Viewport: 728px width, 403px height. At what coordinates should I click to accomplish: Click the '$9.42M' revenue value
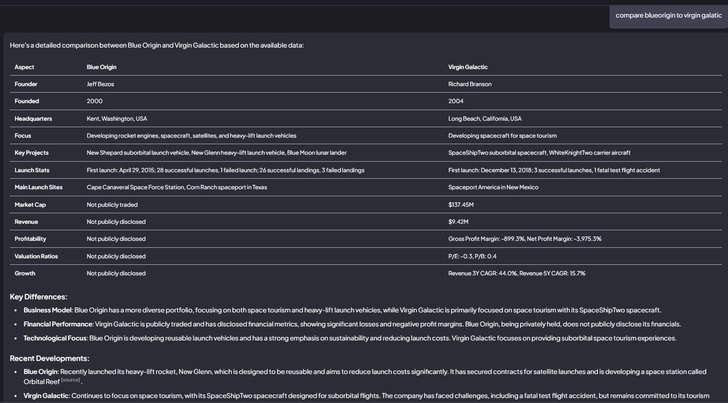click(x=458, y=221)
